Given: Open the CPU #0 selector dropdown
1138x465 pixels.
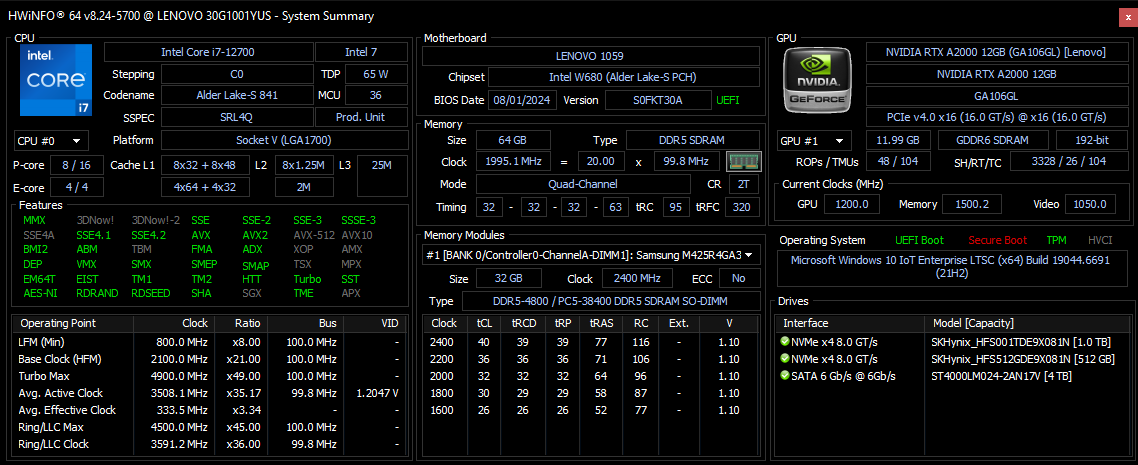Looking at the screenshot, I should click(51, 141).
